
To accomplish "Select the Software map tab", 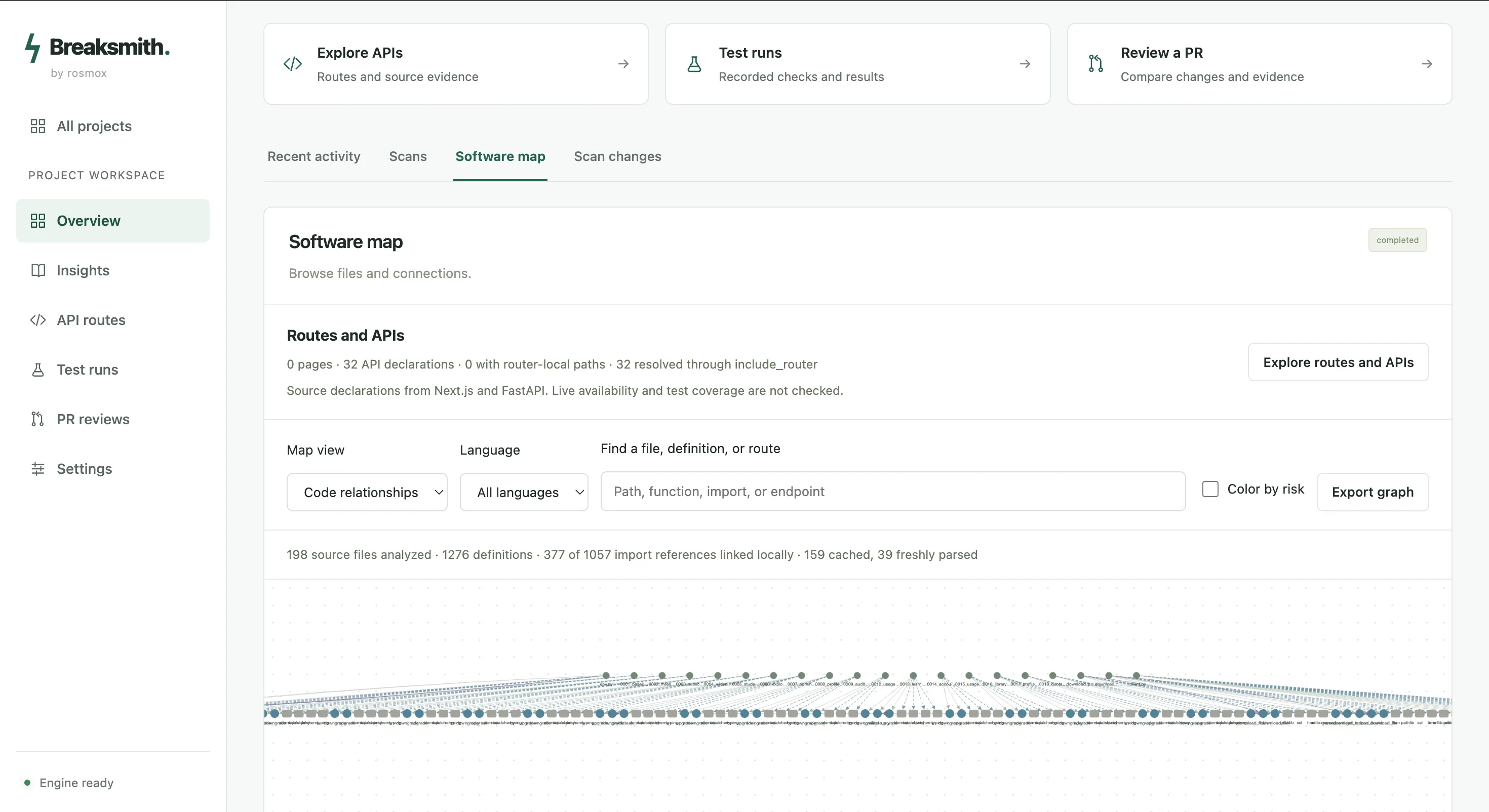I will pos(500,156).
